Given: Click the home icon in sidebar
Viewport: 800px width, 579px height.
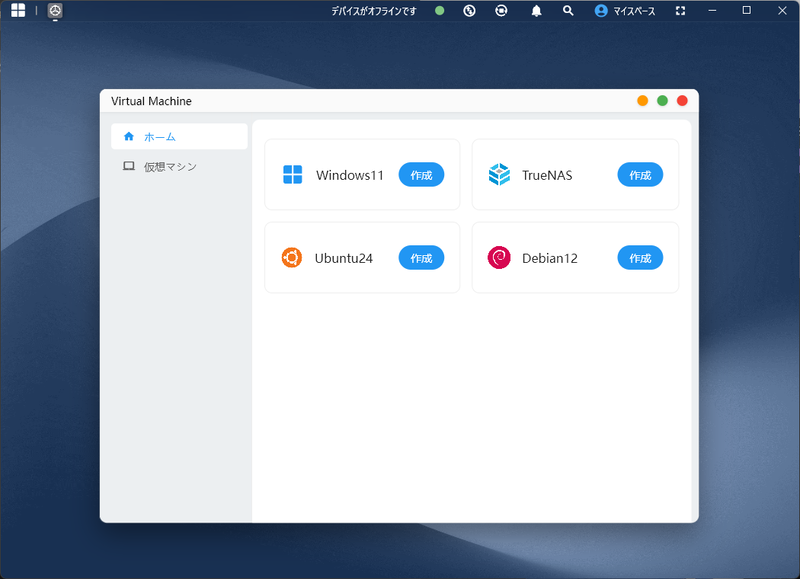Looking at the screenshot, I should coord(129,136).
